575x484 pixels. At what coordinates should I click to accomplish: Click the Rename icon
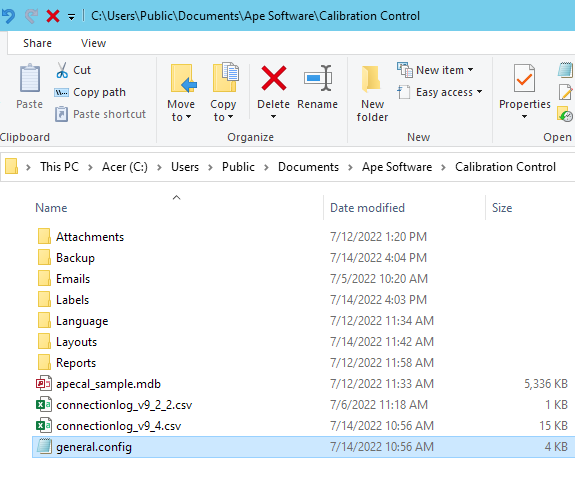[318, 78]
